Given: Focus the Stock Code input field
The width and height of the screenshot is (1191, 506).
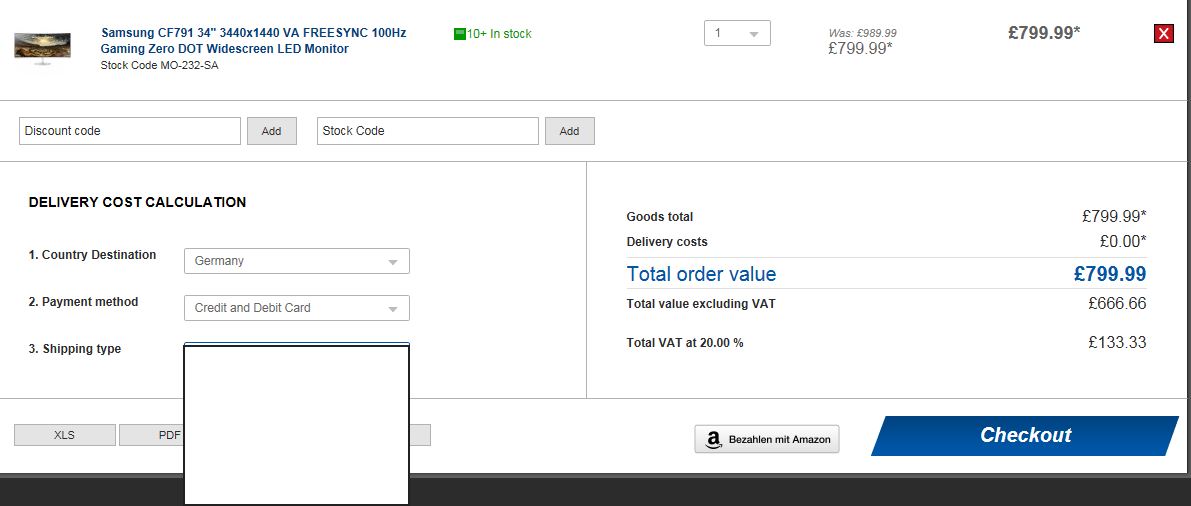Looking at the screenshot, I should point(428,131).
